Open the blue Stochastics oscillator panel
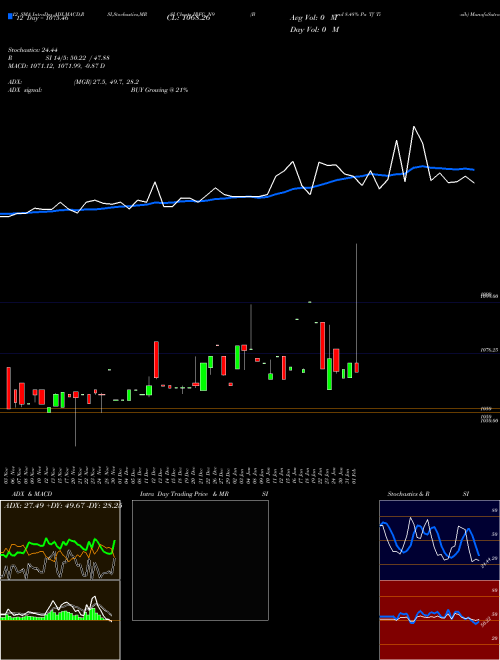The width and height of the screenshot is (500, 660). click(439, 540)
